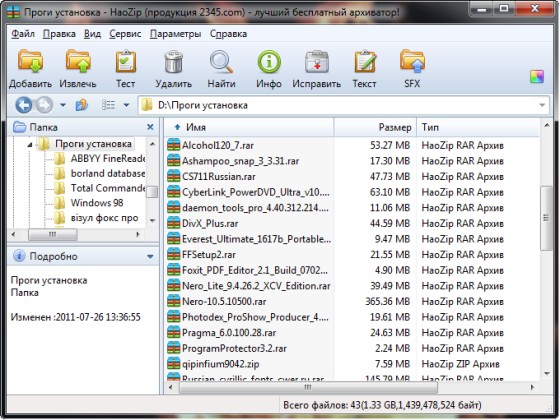Open the view mode dropdown arrow
This screenshot has height=420, width=560.
click(126, 105)
